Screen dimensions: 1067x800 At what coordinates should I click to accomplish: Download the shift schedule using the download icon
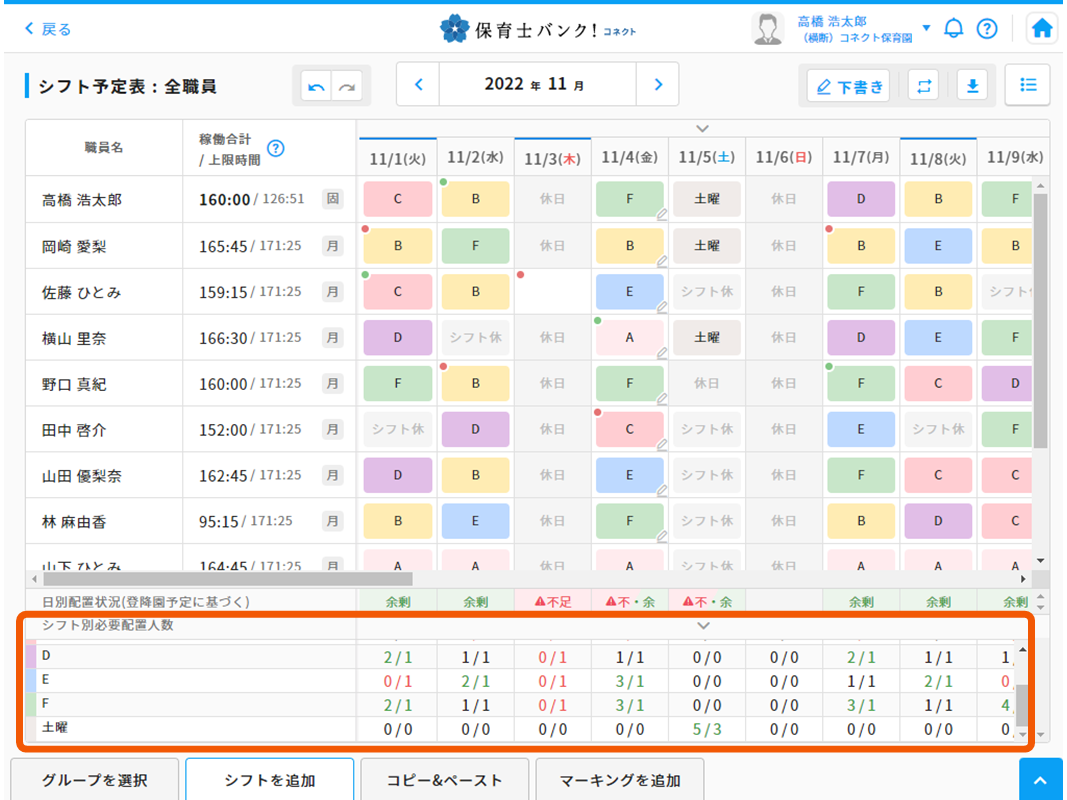[972, 86]
